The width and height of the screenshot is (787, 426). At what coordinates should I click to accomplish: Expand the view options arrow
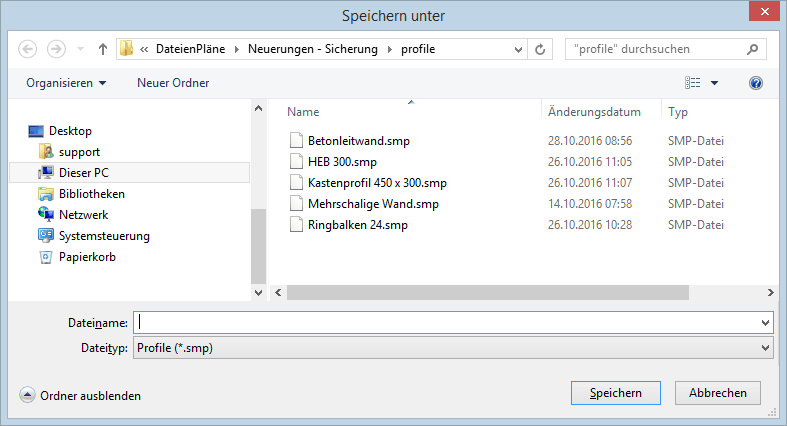pos(714,83)
